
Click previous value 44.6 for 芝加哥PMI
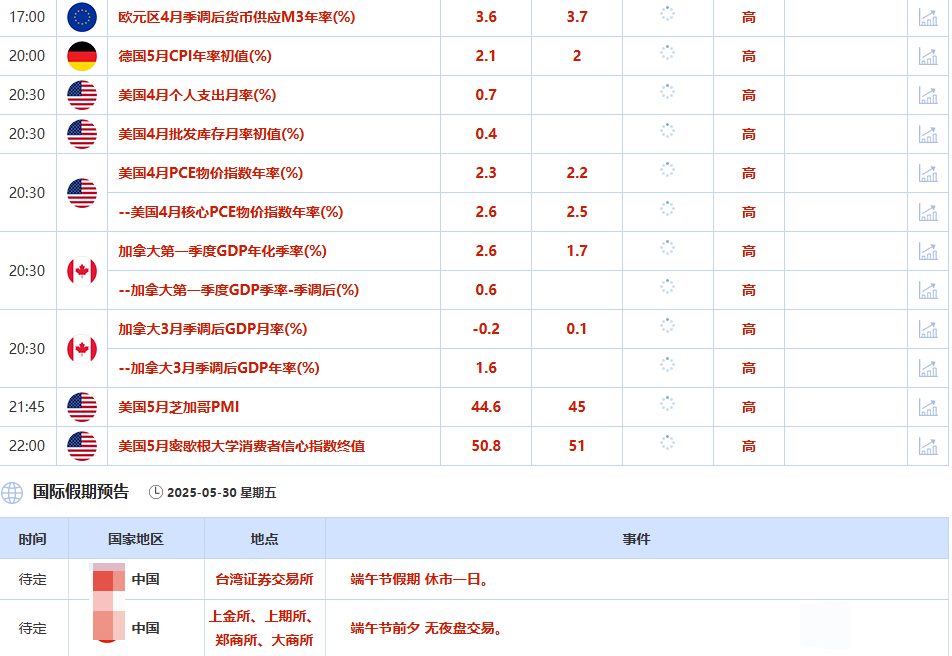point(486,407)
